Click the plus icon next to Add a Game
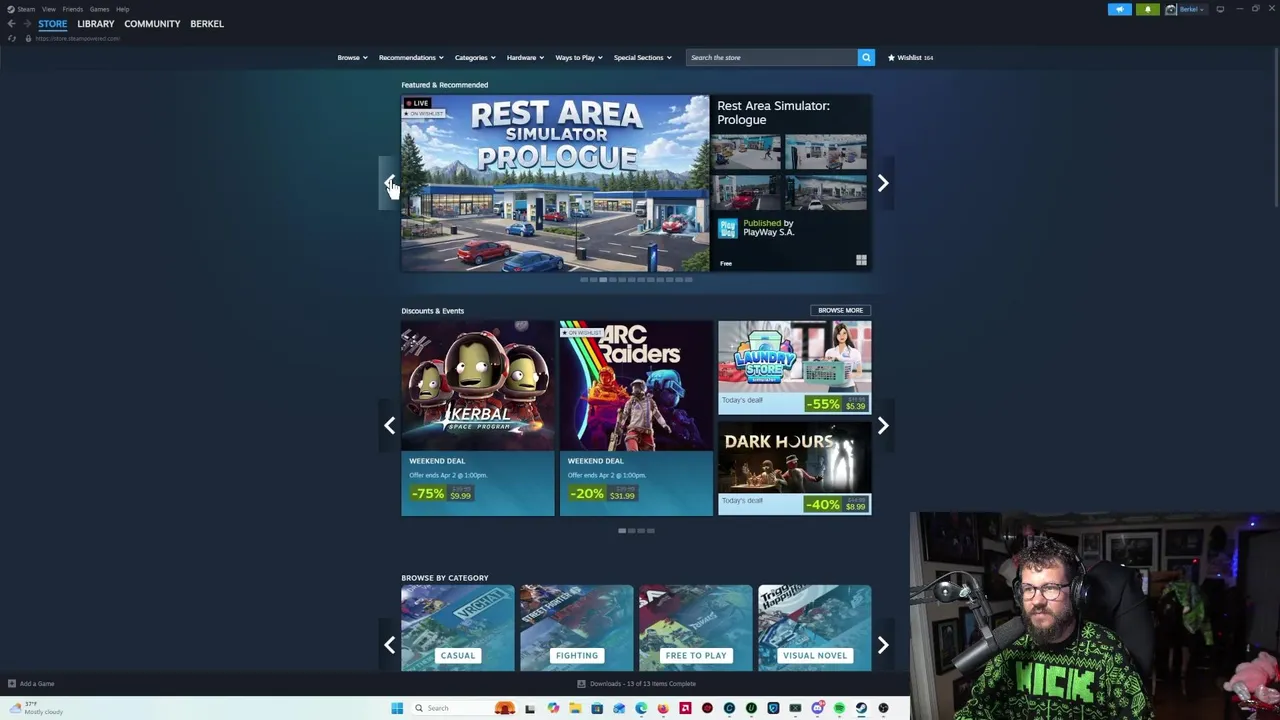1280x720 pixels. [x=12, y=684]
